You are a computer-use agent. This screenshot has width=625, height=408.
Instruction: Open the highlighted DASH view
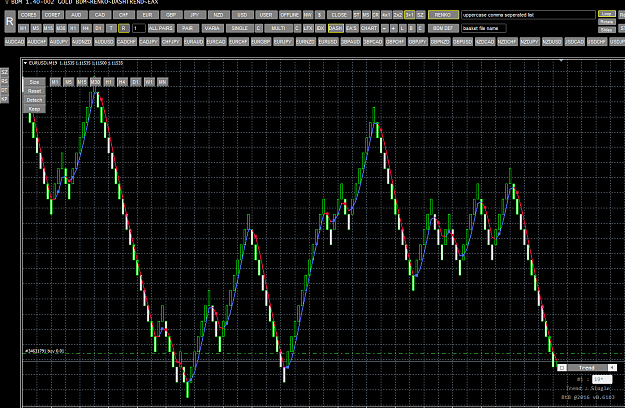[336, 28]
